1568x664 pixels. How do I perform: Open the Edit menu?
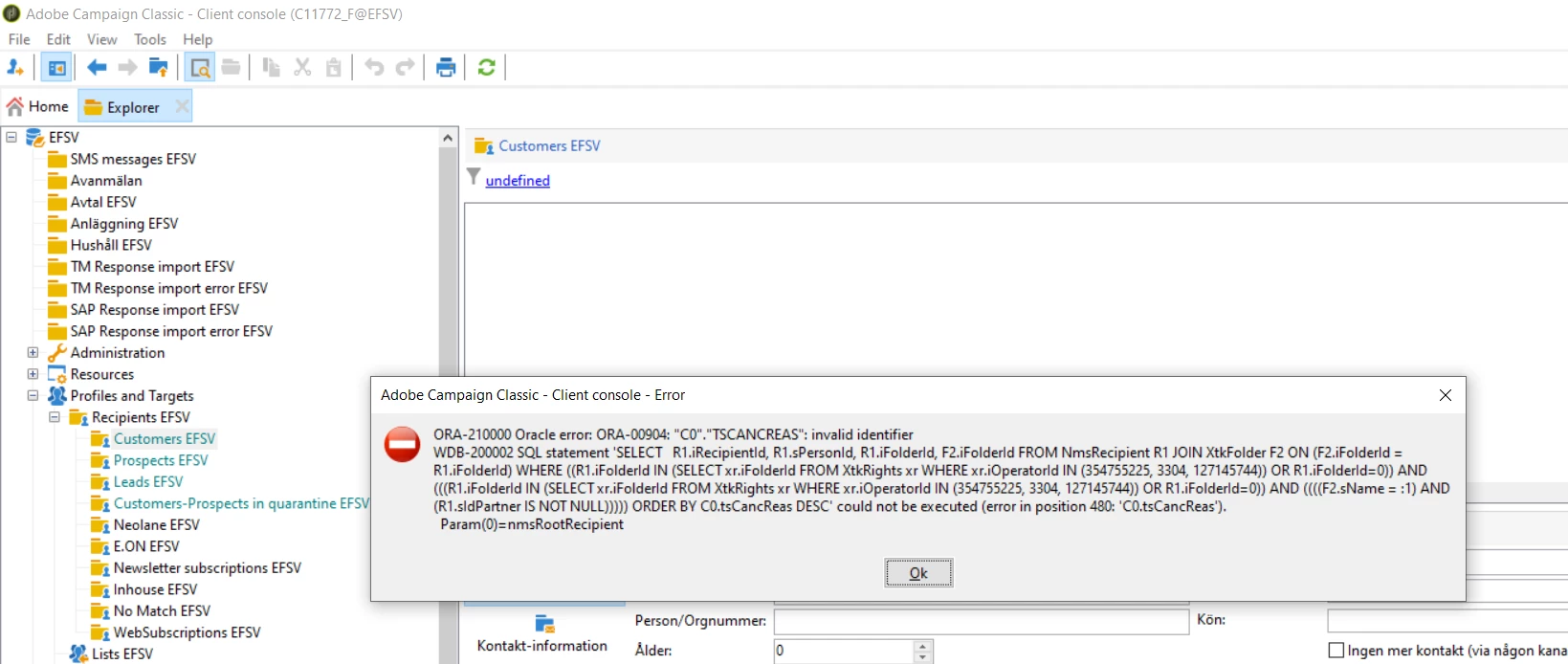tap(58, 39)
